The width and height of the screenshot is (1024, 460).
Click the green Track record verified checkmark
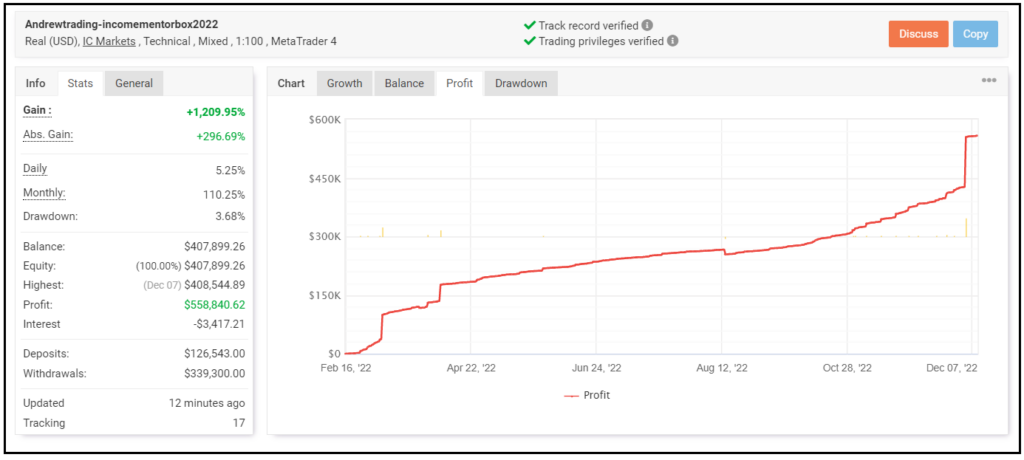[529, 25]
